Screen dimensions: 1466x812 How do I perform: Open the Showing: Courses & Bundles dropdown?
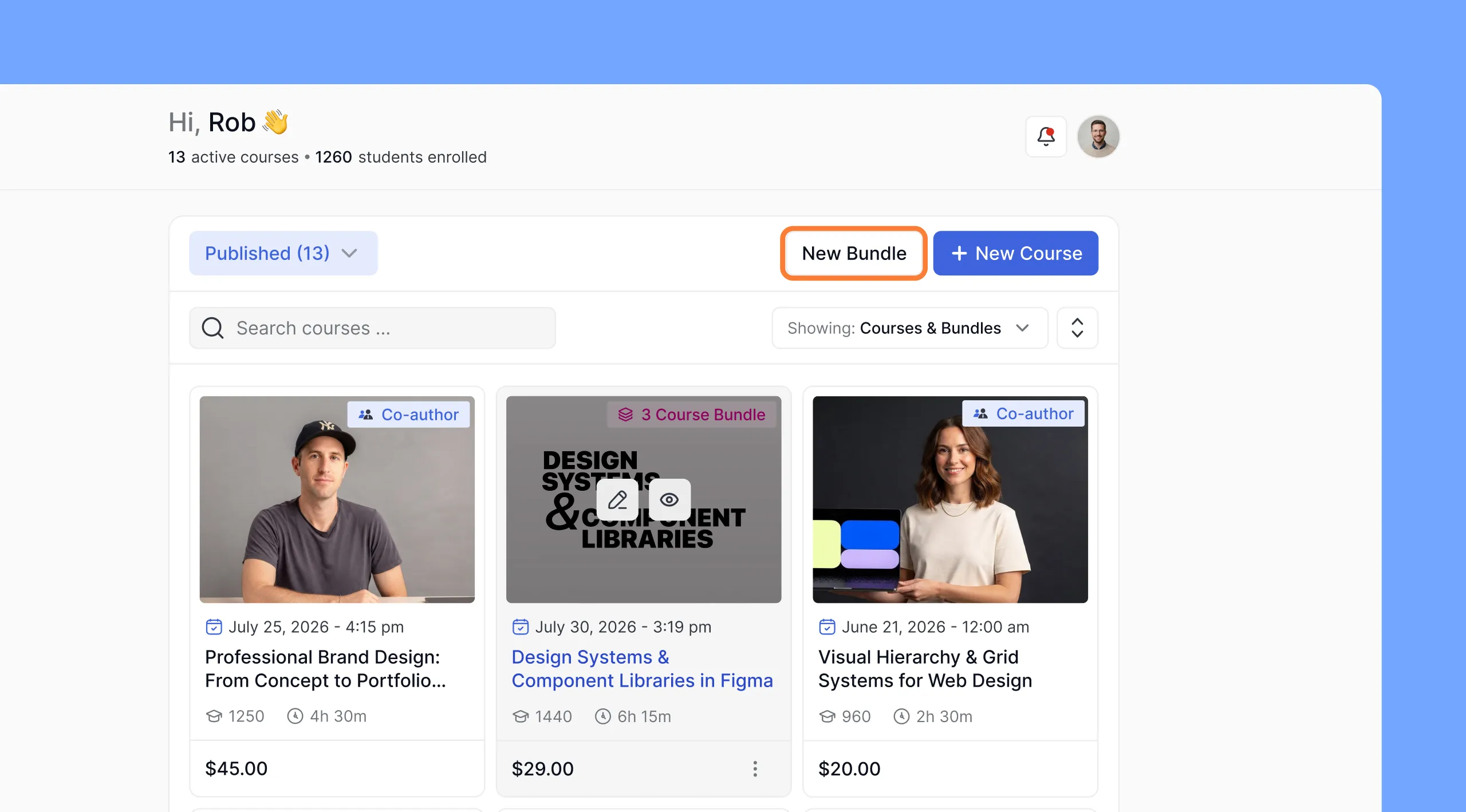(909, 328)
